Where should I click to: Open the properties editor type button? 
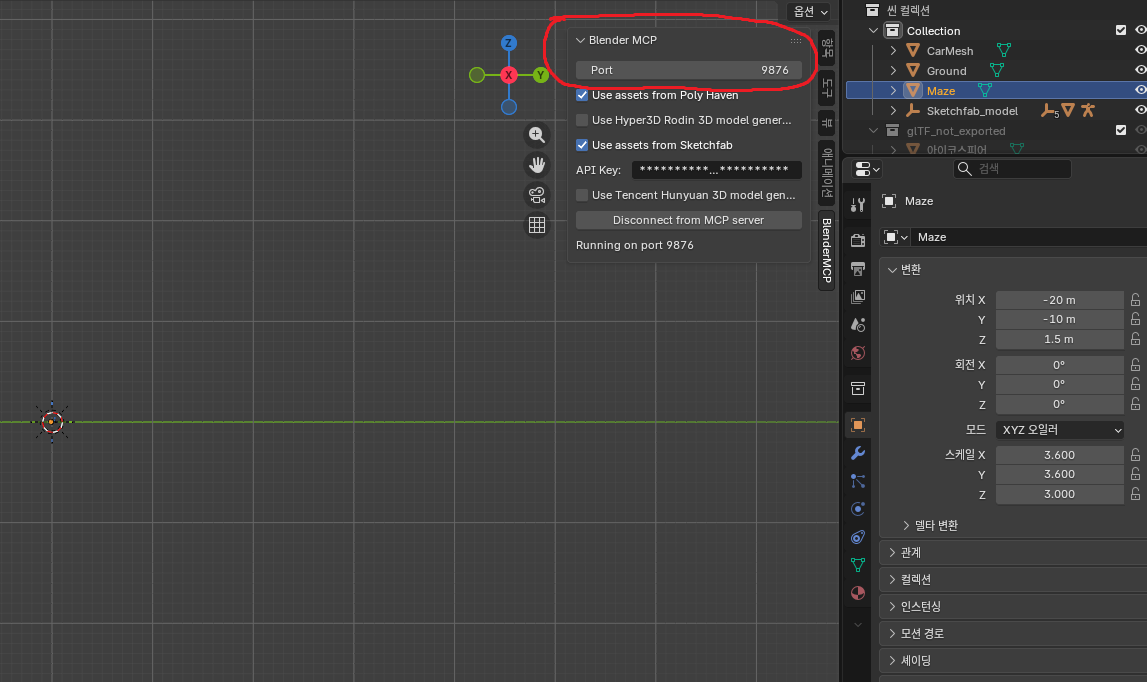867,169
